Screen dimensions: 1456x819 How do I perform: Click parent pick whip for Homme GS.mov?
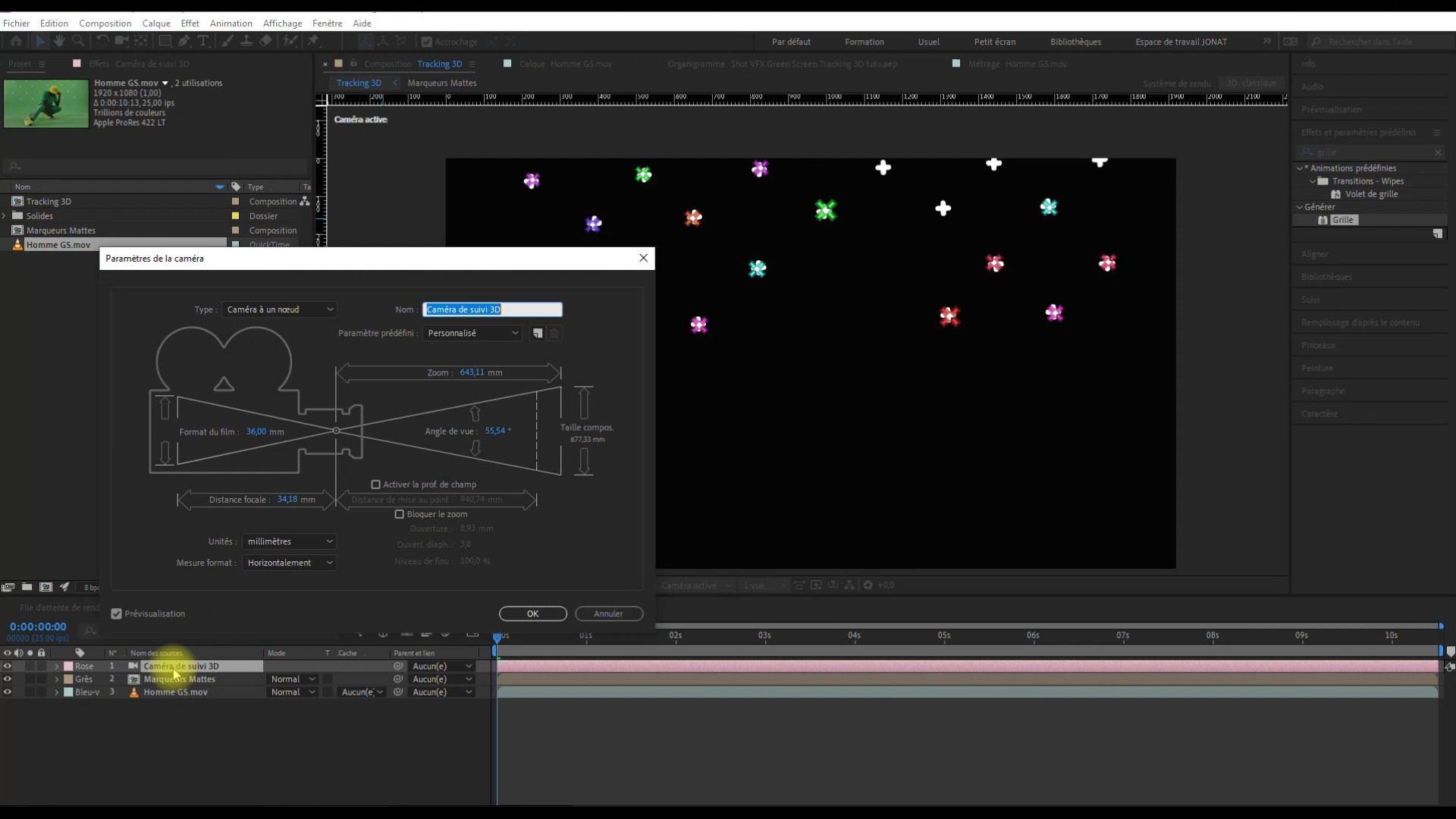[x=398, y=692]
